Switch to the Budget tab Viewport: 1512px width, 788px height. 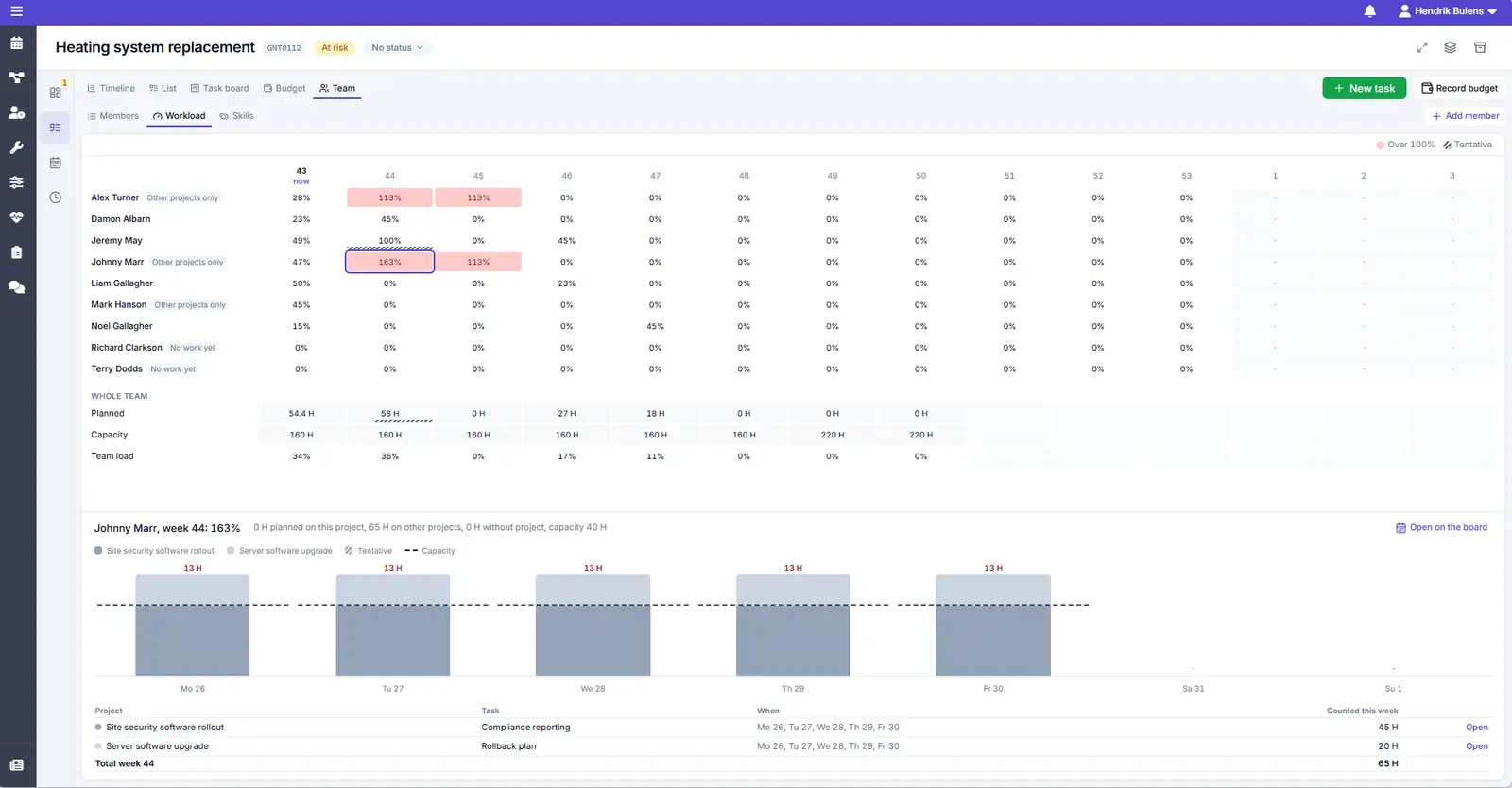[x=284, y=88]
